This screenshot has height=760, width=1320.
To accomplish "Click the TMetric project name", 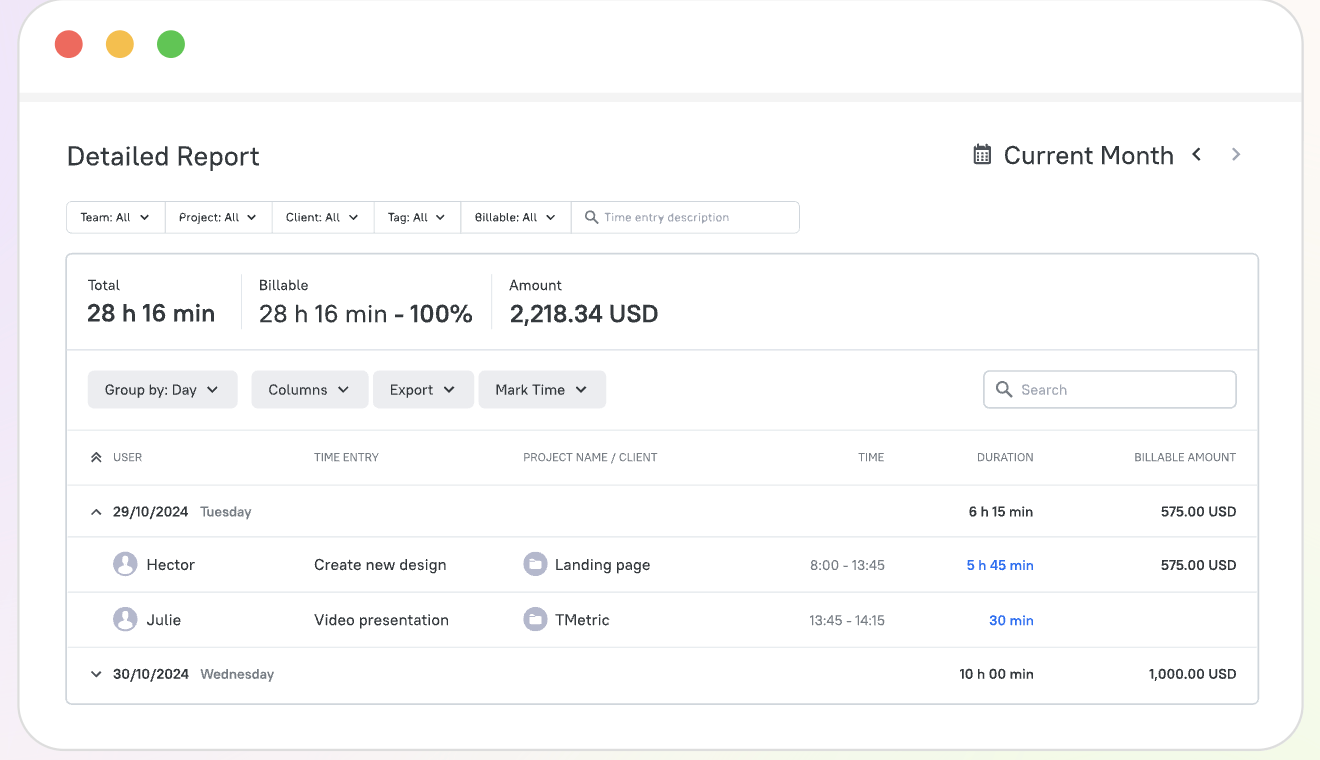I will click(x=582, y=620).
